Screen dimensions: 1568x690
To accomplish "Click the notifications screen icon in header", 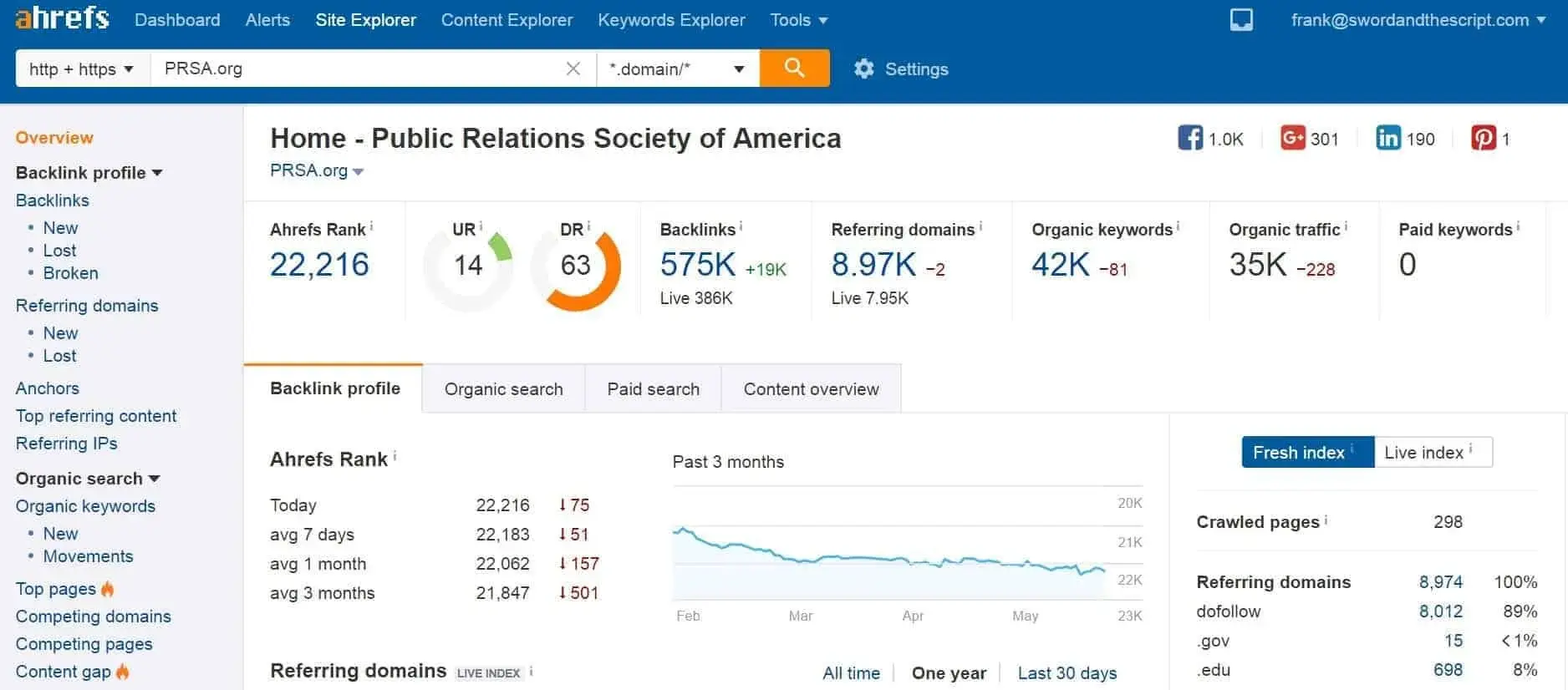I will pyautogui.click(x=1241, y=20).
